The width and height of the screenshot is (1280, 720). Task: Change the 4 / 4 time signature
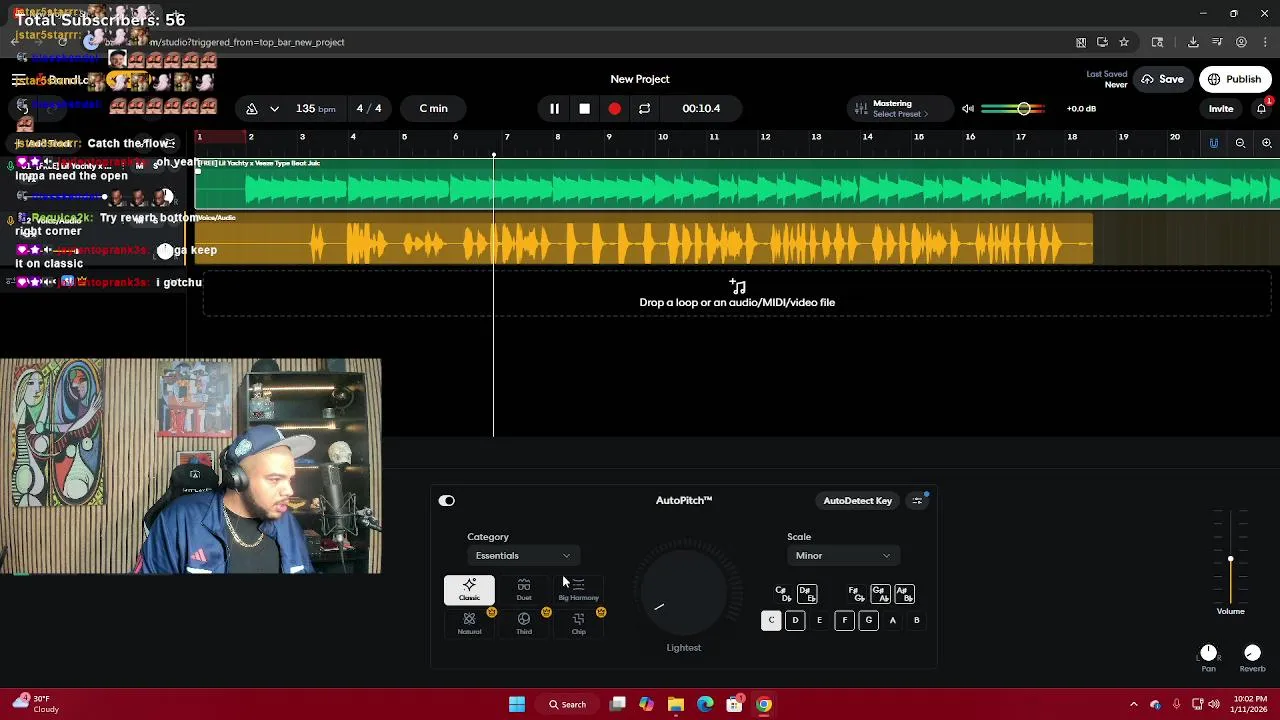pyautogui.click(x=369, y=108)
